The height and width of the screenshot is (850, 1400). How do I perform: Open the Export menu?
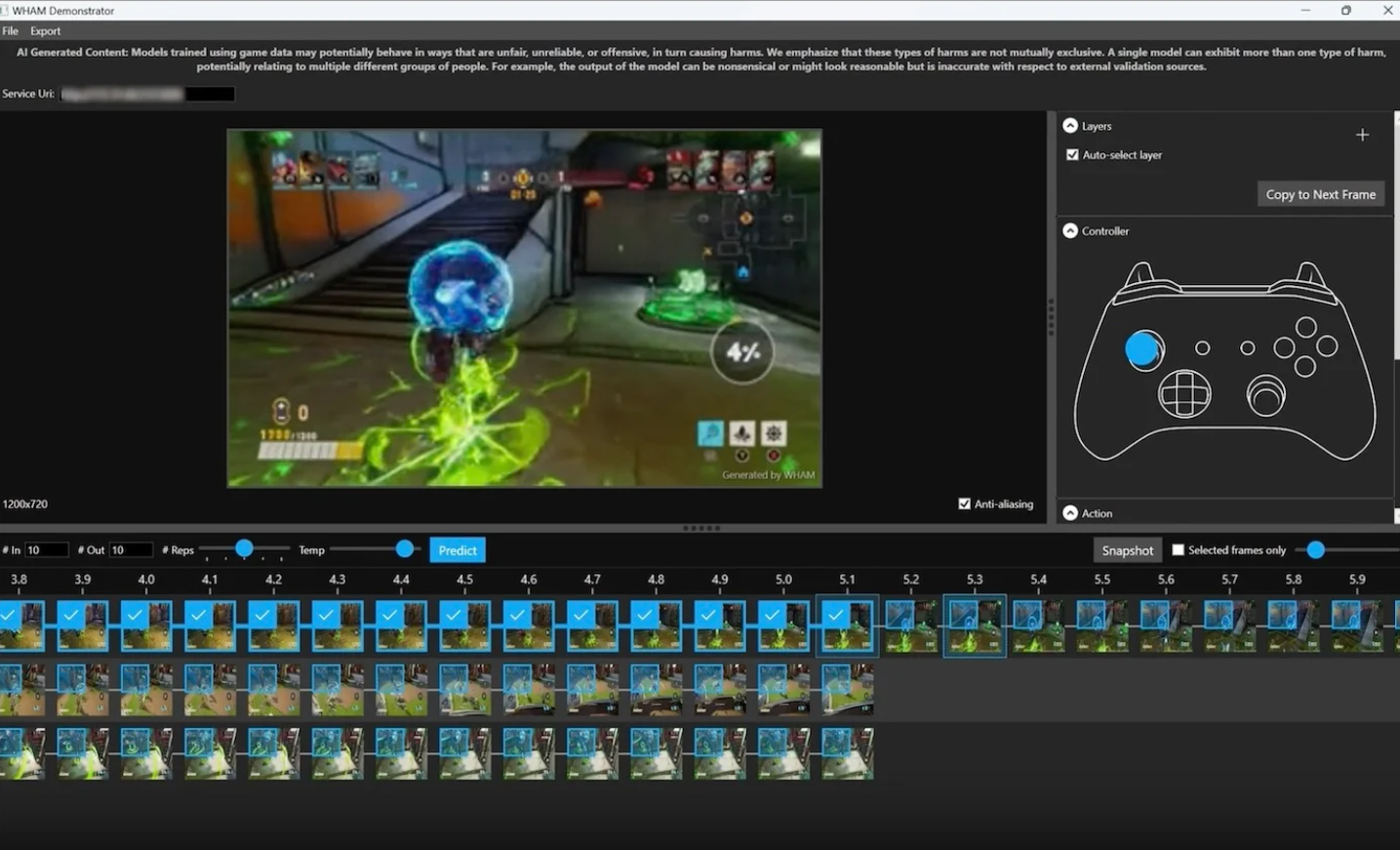coord(45,31)
